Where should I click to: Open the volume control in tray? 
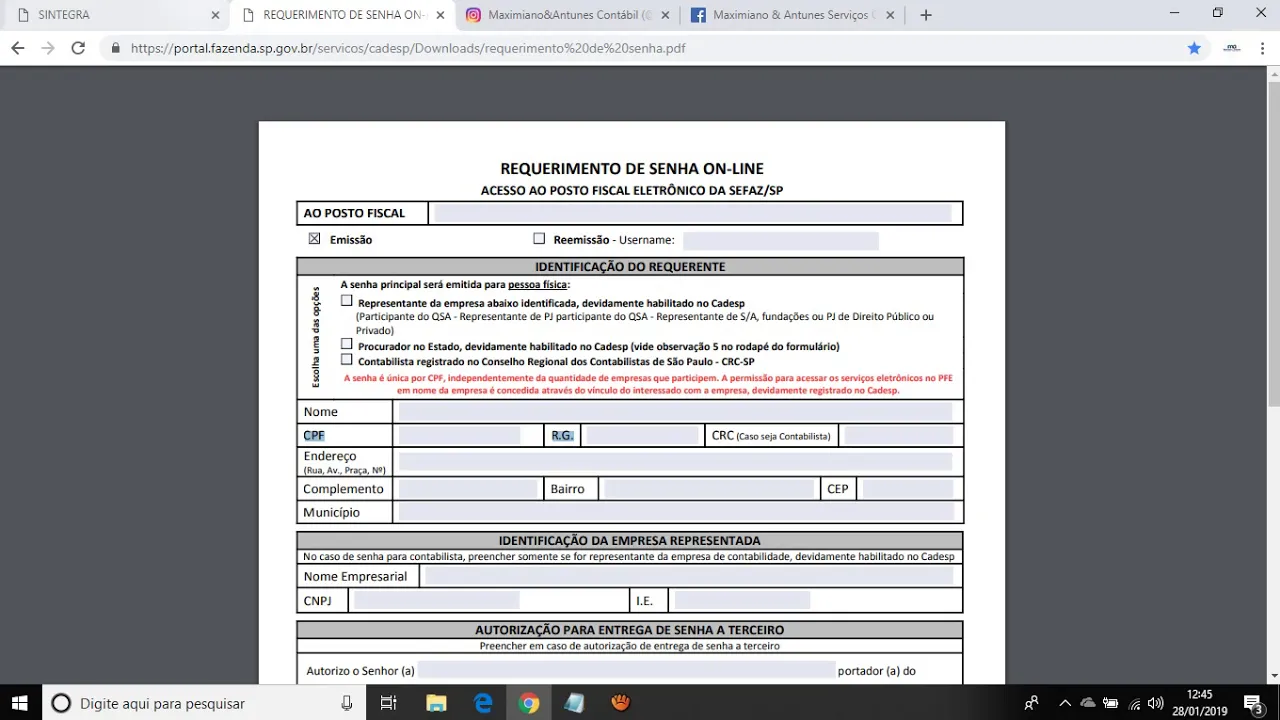1156,703
